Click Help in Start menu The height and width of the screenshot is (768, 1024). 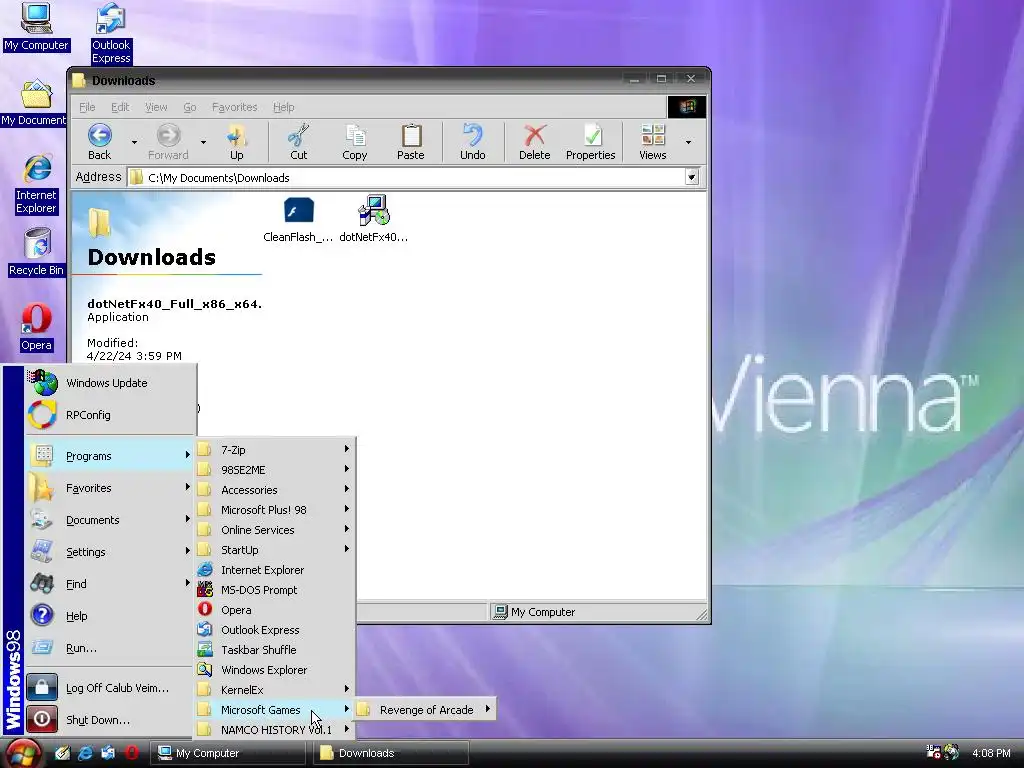[111, 616]
